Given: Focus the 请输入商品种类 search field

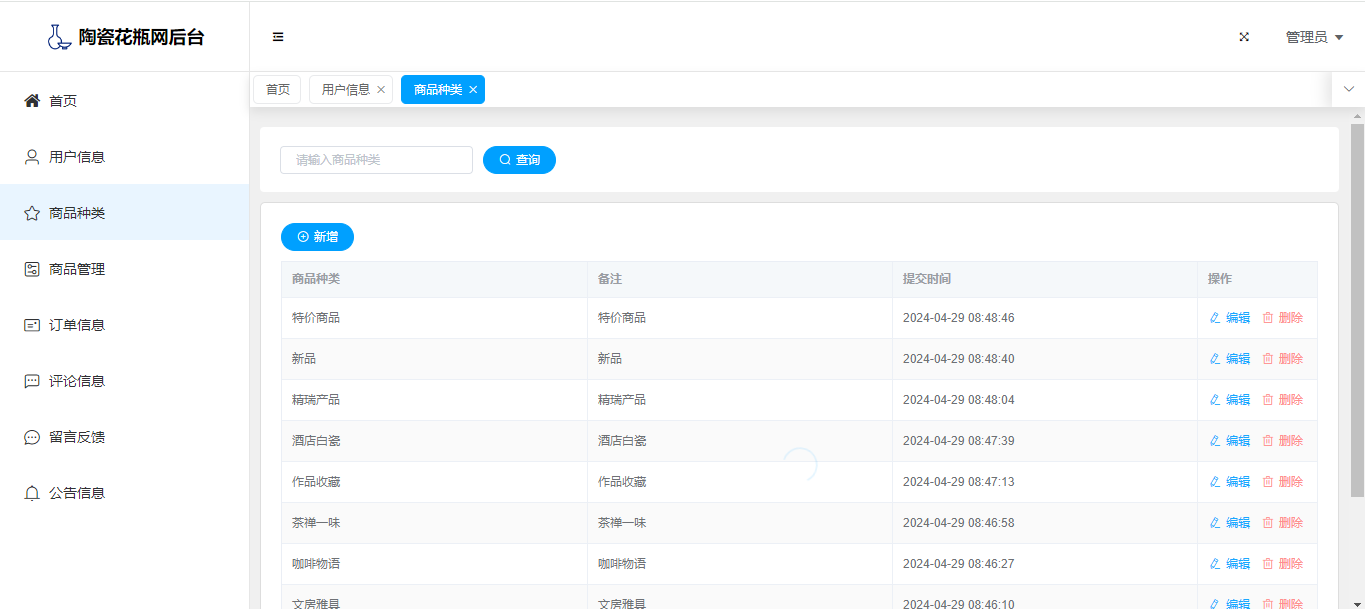Looking at the screenshot, I should pyautogui.click(x=376, y=160).
